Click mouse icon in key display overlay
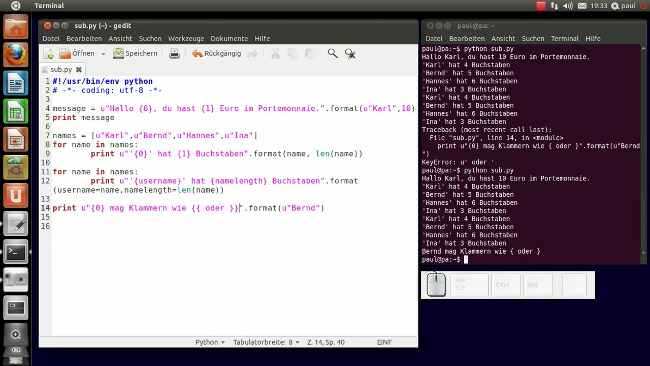The height and width of the screenshot is (366, 650). coord(436,284)
